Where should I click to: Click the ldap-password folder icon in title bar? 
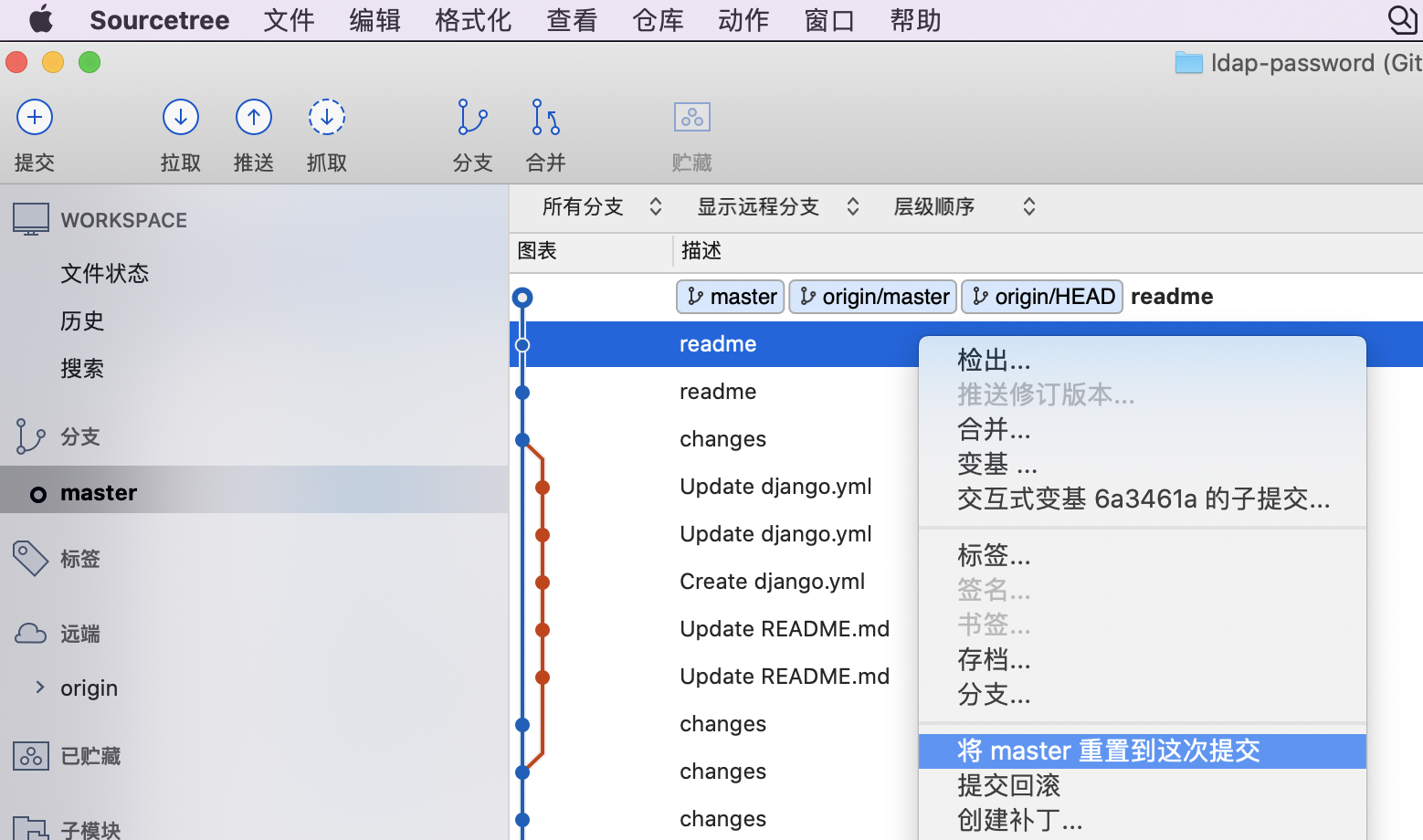pyautogui.click(x=1188, y=63)
